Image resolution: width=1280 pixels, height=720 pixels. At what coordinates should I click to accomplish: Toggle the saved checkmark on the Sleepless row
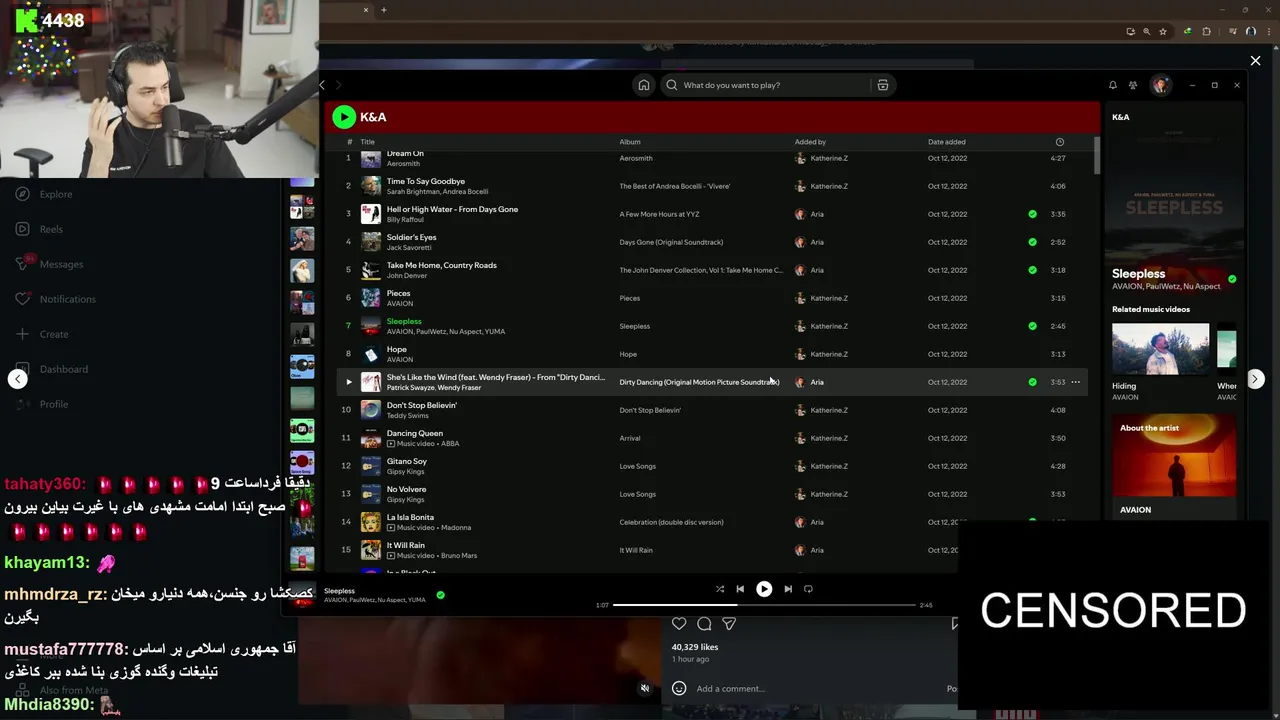coord(1033,326)
